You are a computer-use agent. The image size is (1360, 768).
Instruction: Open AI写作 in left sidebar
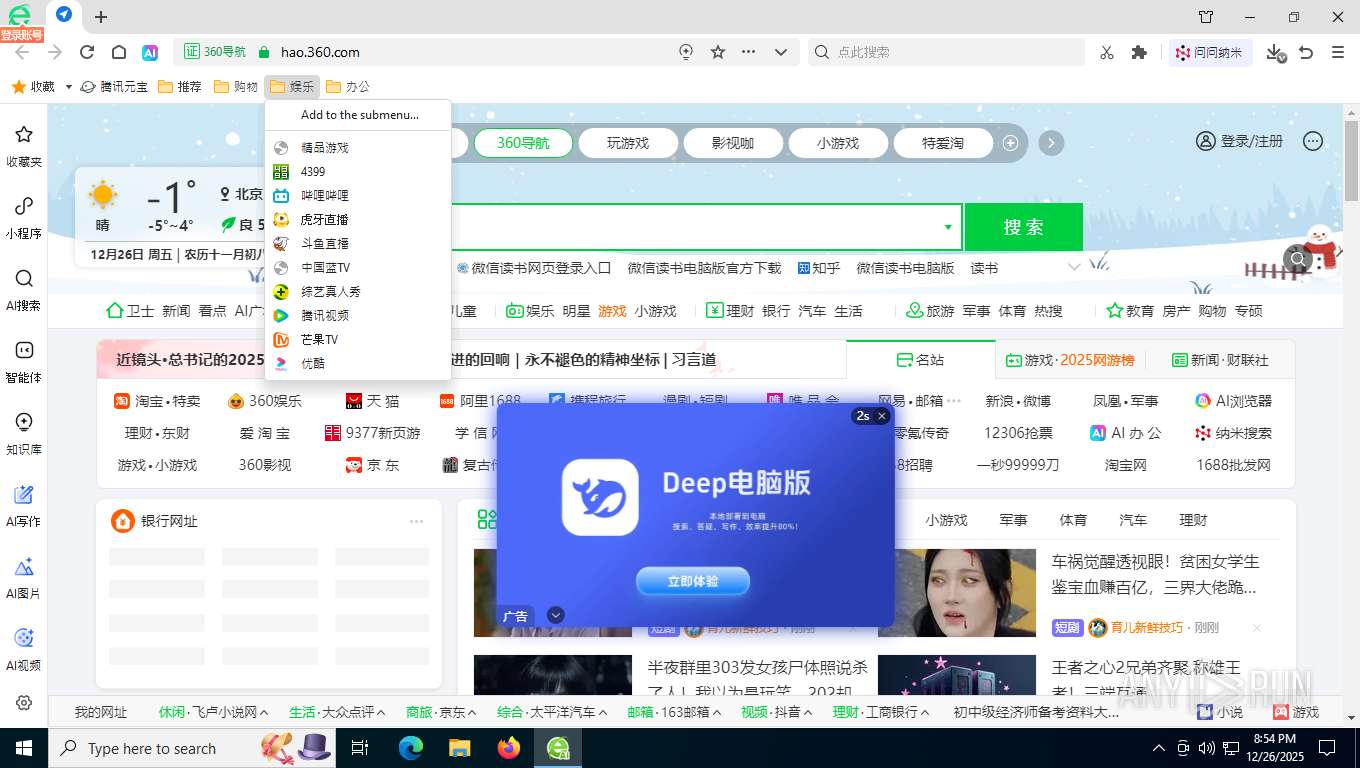pyautogui.click(x=24, y=506)
